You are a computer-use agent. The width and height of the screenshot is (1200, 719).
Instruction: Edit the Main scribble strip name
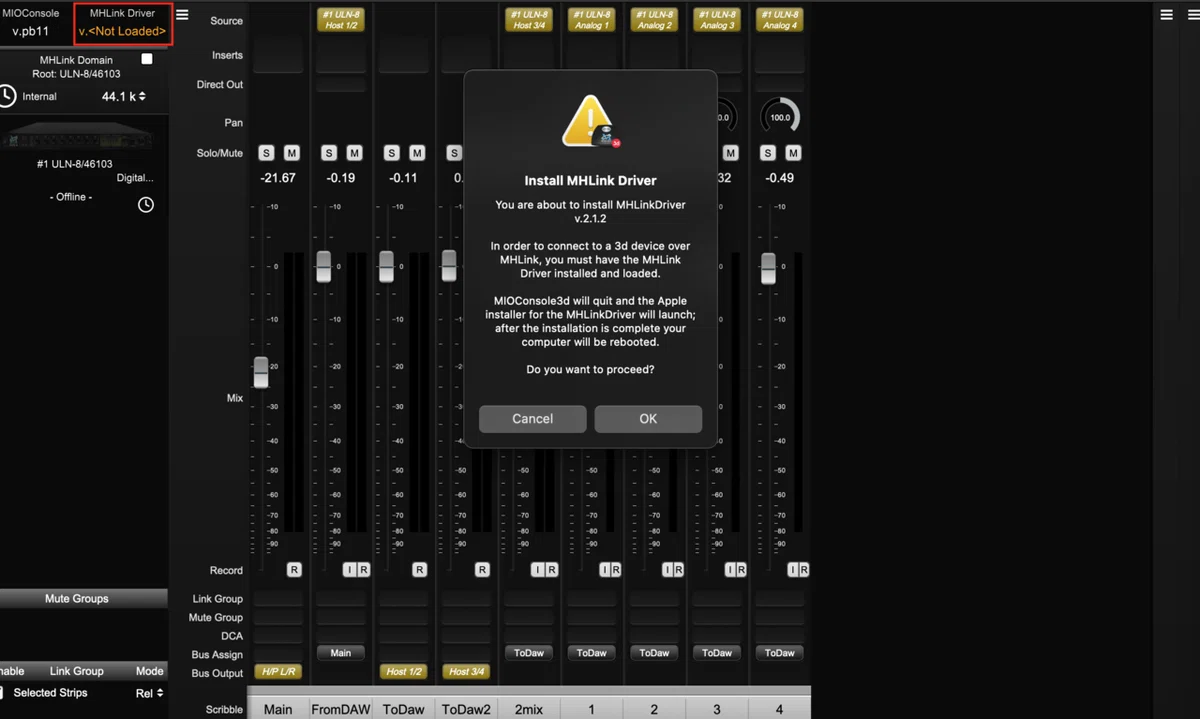(x=278, y=709)
